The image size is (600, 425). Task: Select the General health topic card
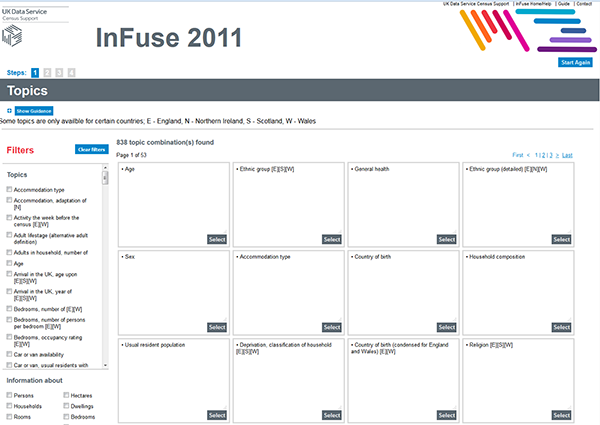447,239
